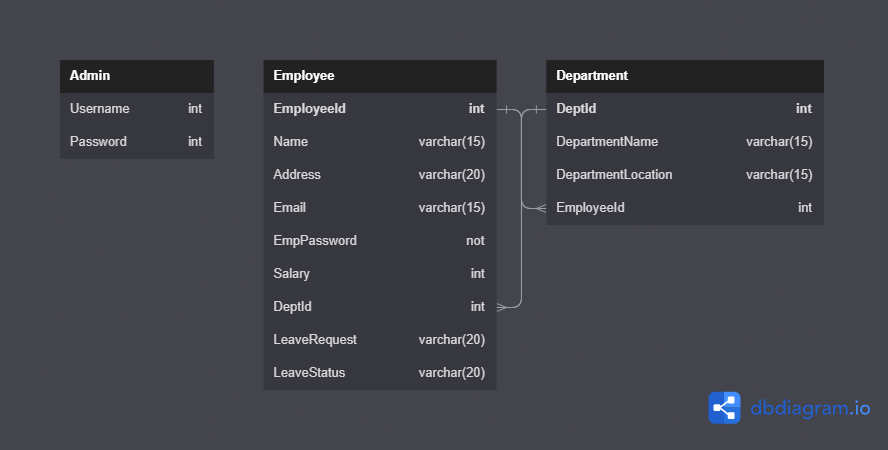Select the EmployeeId row in Department table
888x450 pixels.
684,208
